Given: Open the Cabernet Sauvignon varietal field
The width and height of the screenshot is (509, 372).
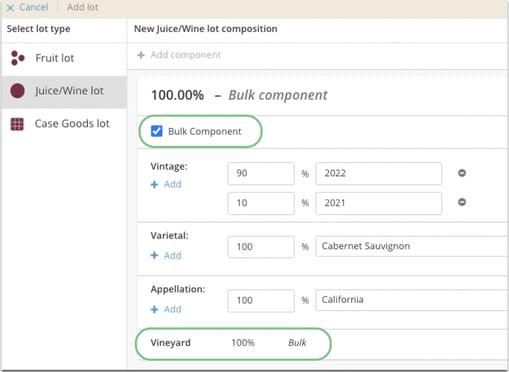Looking at the screenshot, I should (x=412, y=246).
